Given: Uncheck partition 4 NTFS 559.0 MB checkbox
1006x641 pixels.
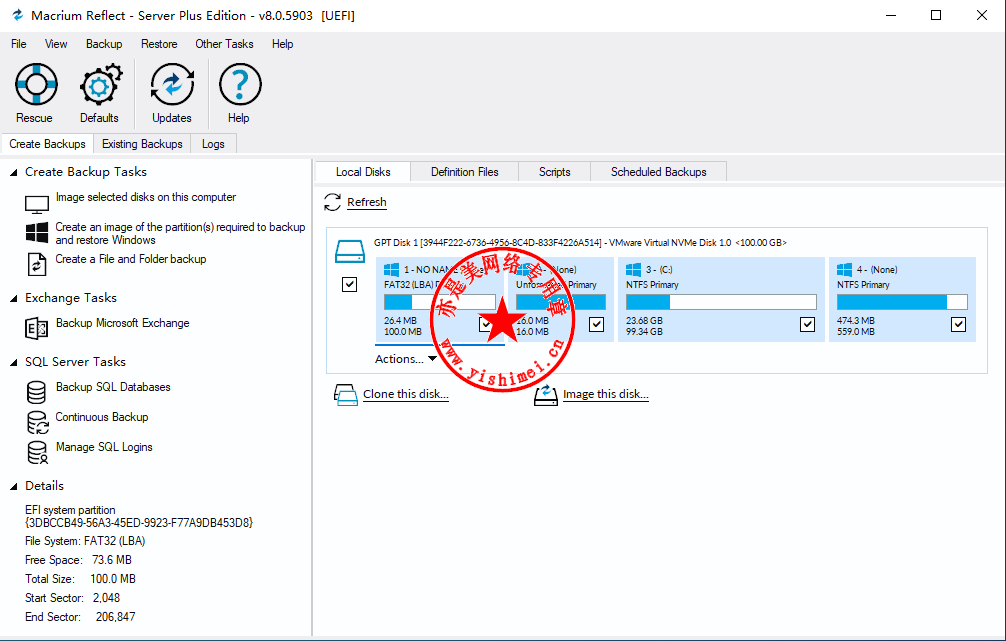Looking at the screenshot, I should point(958,325).
